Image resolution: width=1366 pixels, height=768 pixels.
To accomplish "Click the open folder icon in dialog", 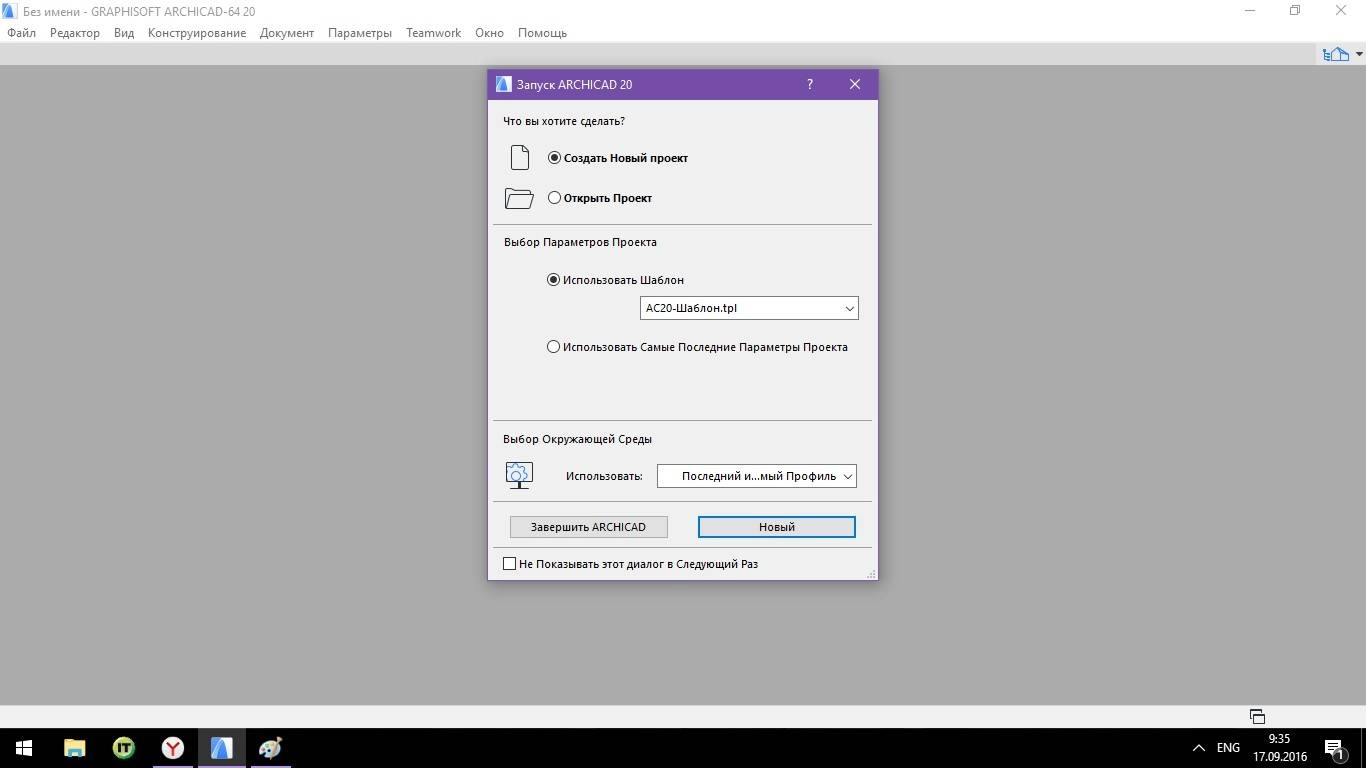I will tap(519, 198).
